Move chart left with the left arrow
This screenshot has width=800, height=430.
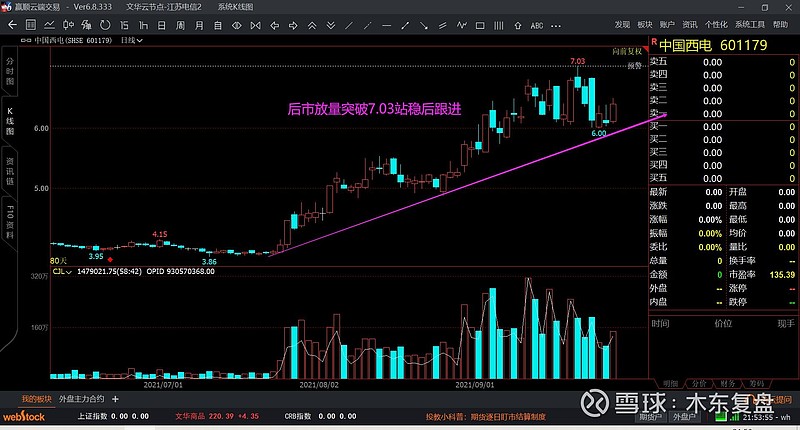tap(274, 25)
